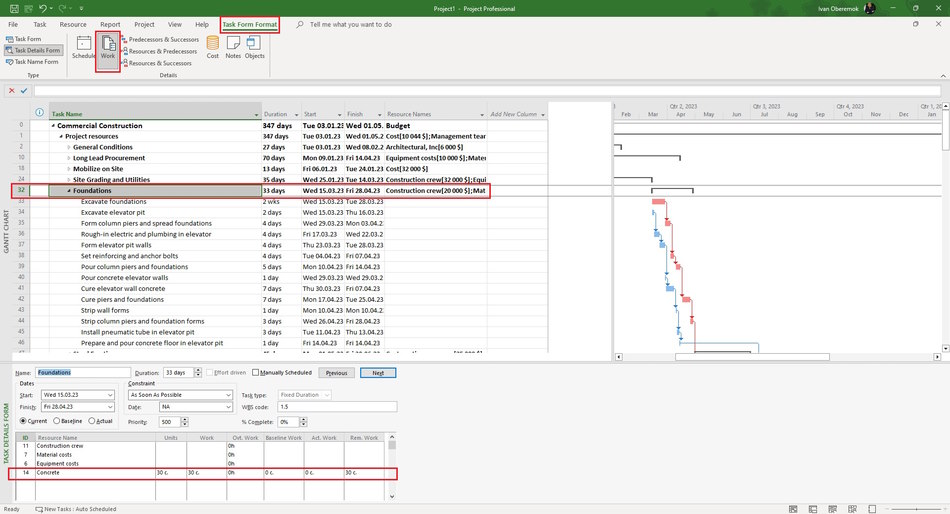Click the WBS code field
Image resolution: width=950 pixels, height=514 pixels.
pos(337,407)
